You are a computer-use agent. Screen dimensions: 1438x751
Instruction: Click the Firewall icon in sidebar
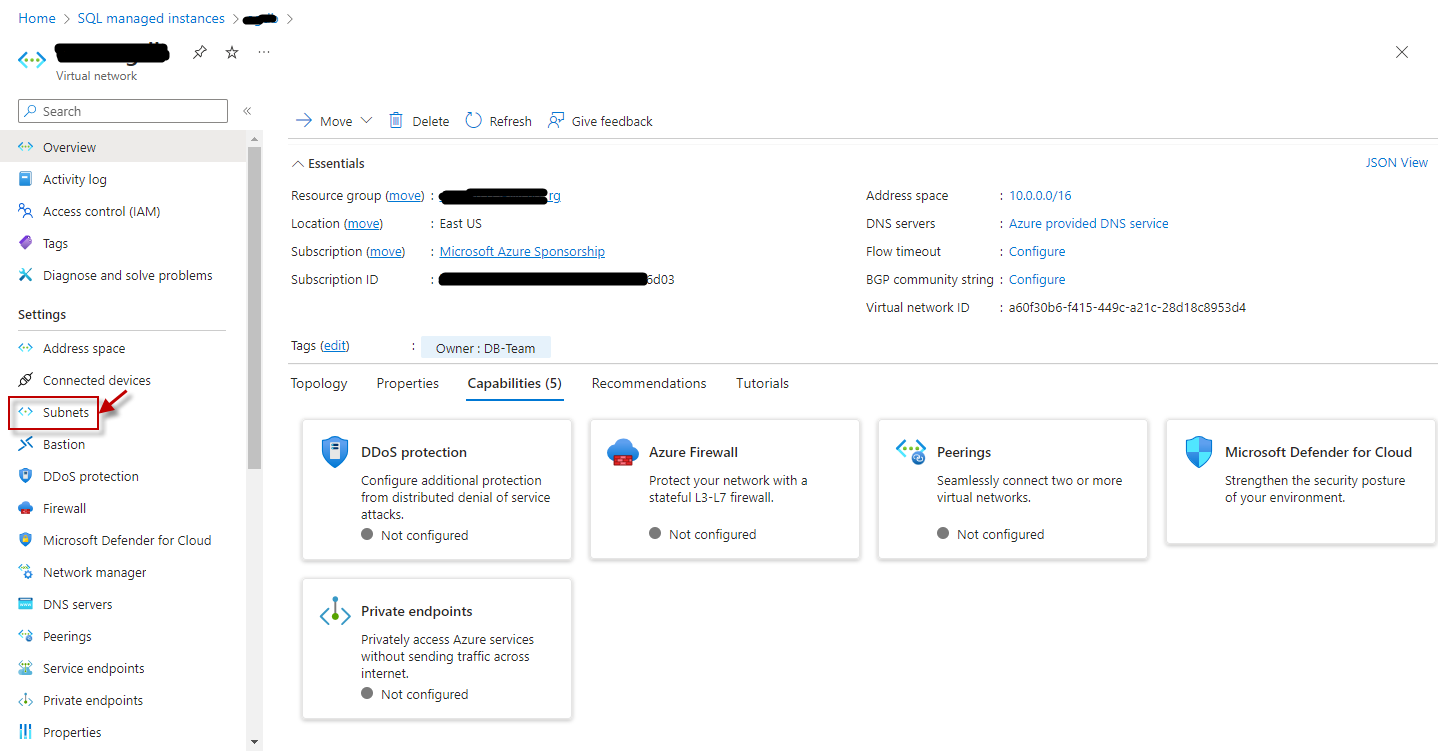pos(26,508)
